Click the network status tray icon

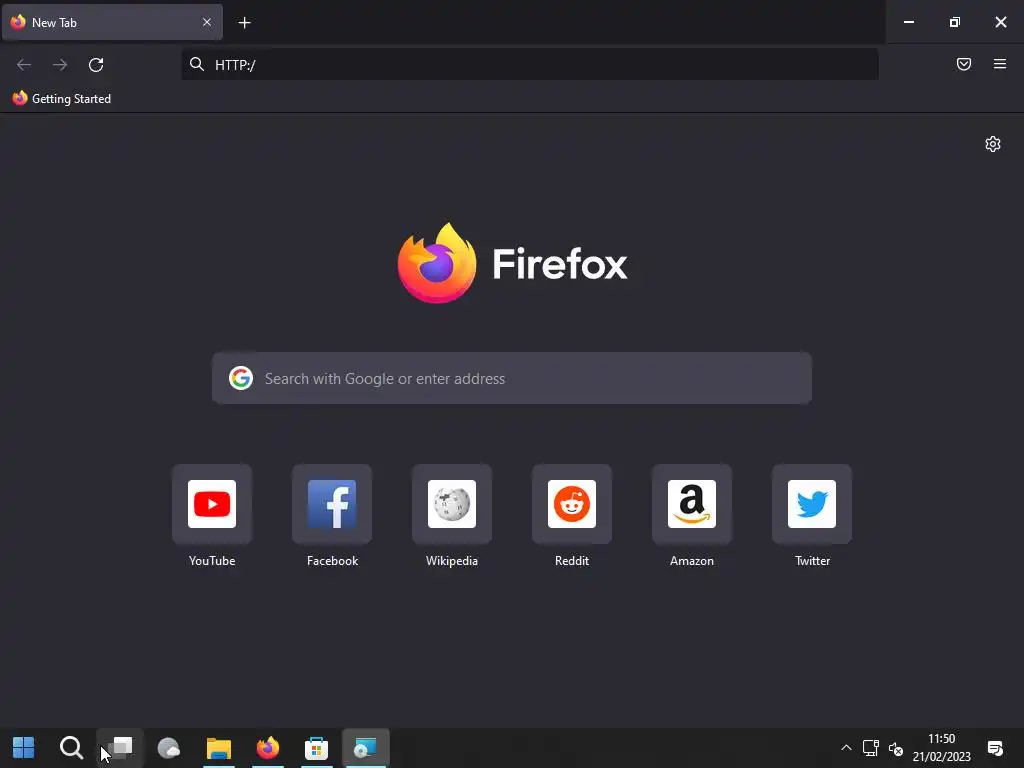pyautogui.click(x=871, y=748)
